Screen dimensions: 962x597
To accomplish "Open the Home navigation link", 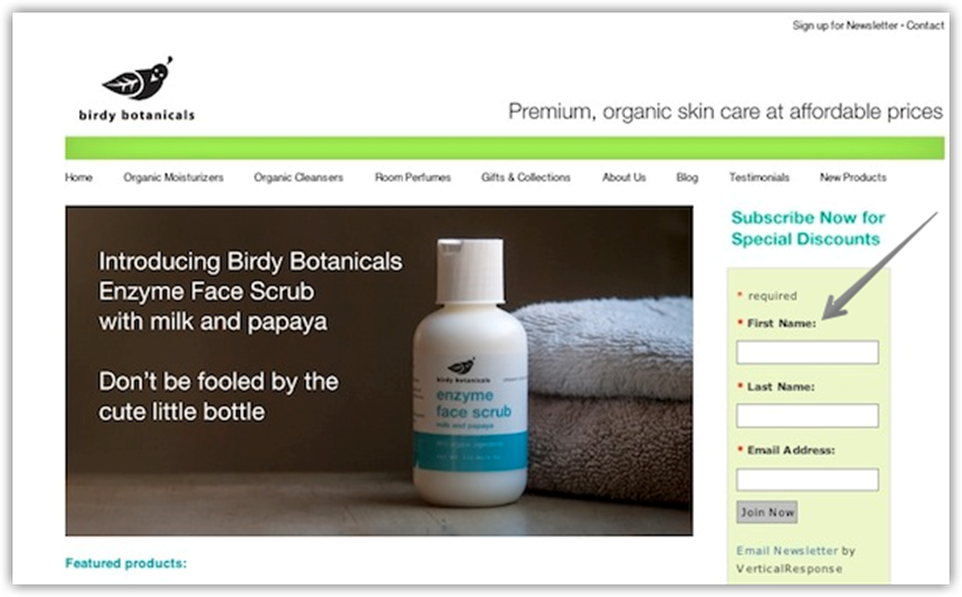I will pyautogui.click(x=79, y=177).
